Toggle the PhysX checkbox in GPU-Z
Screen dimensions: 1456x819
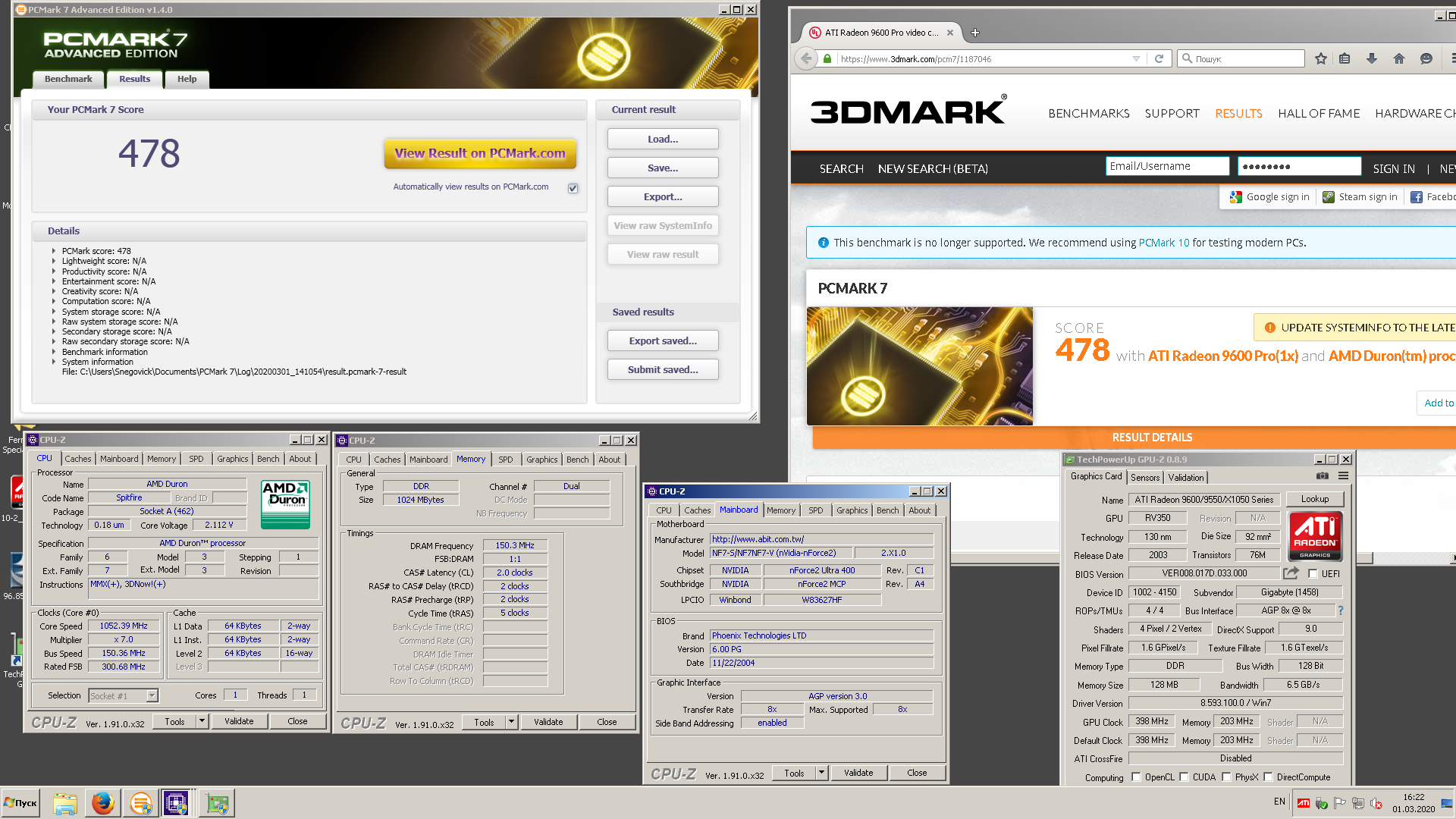click(x=1226, y=777)
